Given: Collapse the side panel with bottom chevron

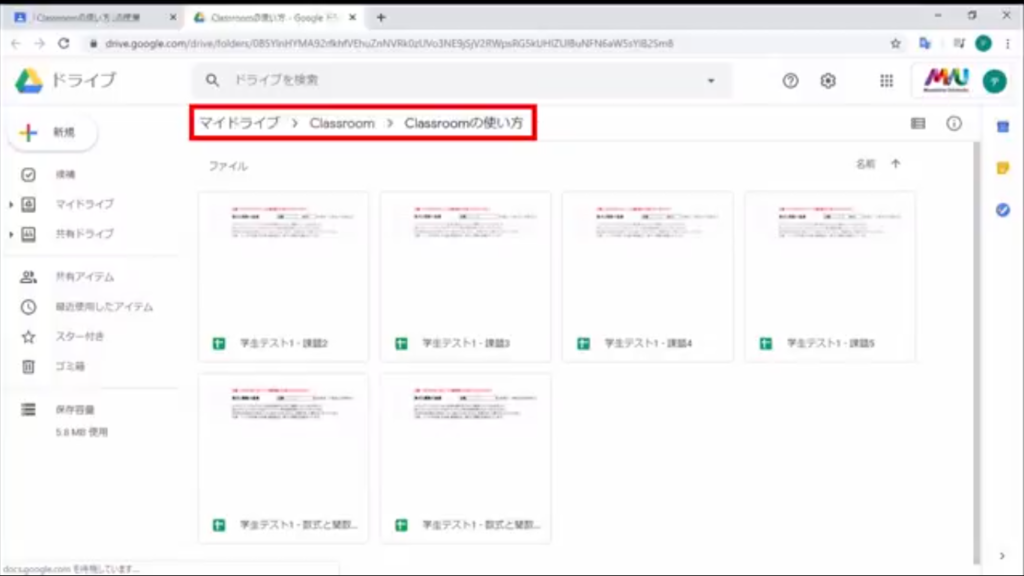Looking at the screenshot, I should (1002, 556).
